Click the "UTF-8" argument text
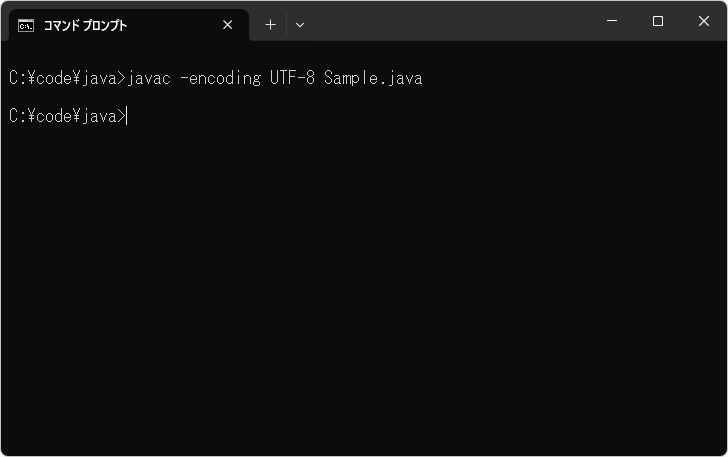 click(x=292, y=78)
